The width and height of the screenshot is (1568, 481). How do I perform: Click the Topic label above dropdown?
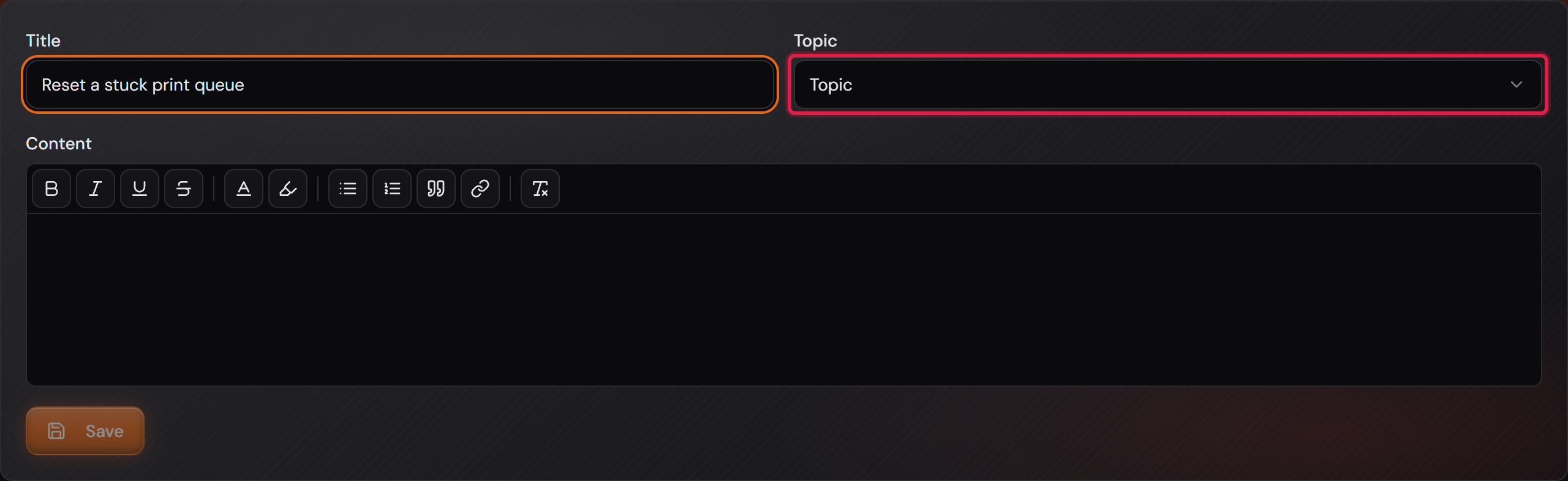tap(815, 40)
